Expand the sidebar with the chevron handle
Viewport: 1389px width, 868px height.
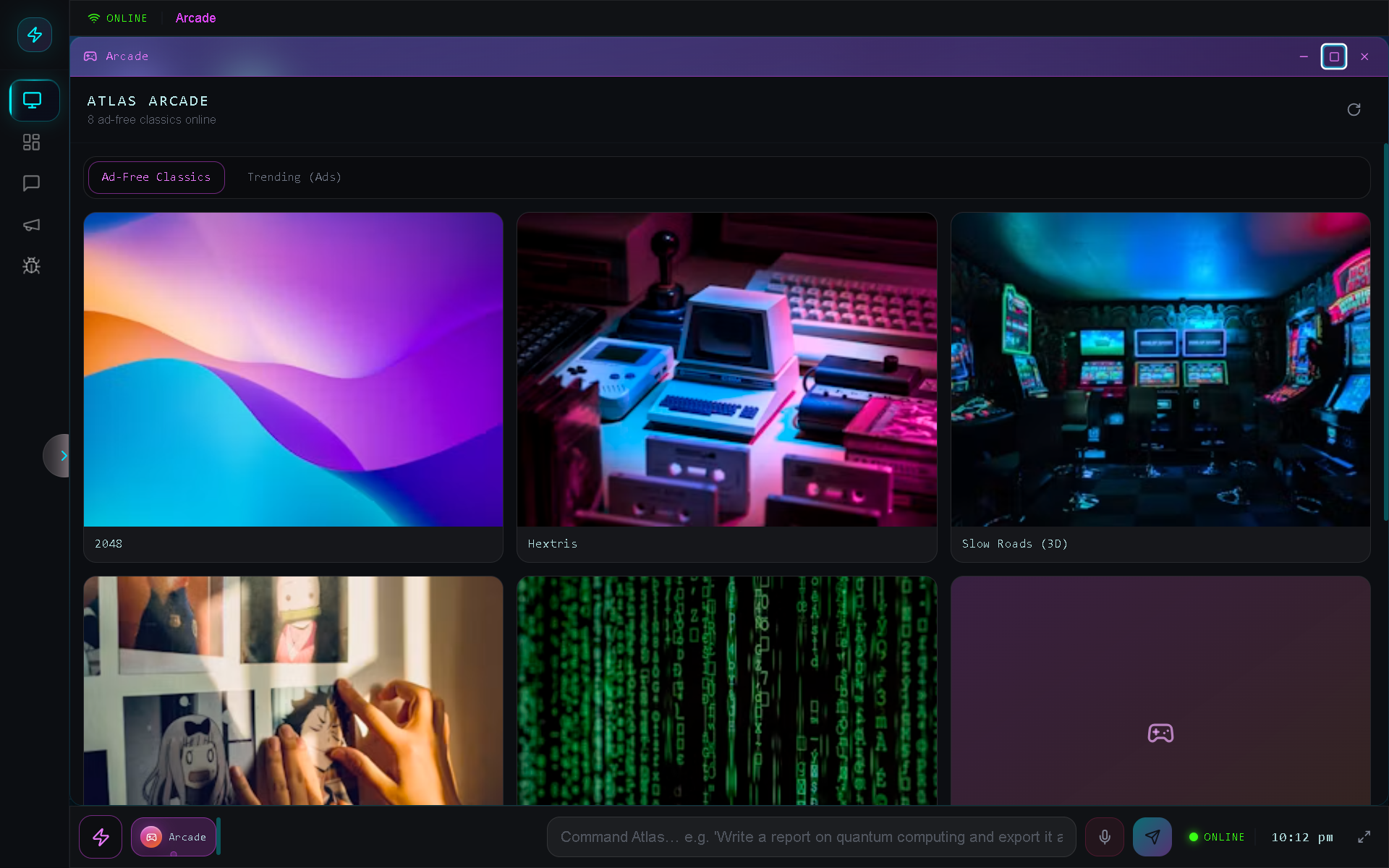click(x=57, y=456)
